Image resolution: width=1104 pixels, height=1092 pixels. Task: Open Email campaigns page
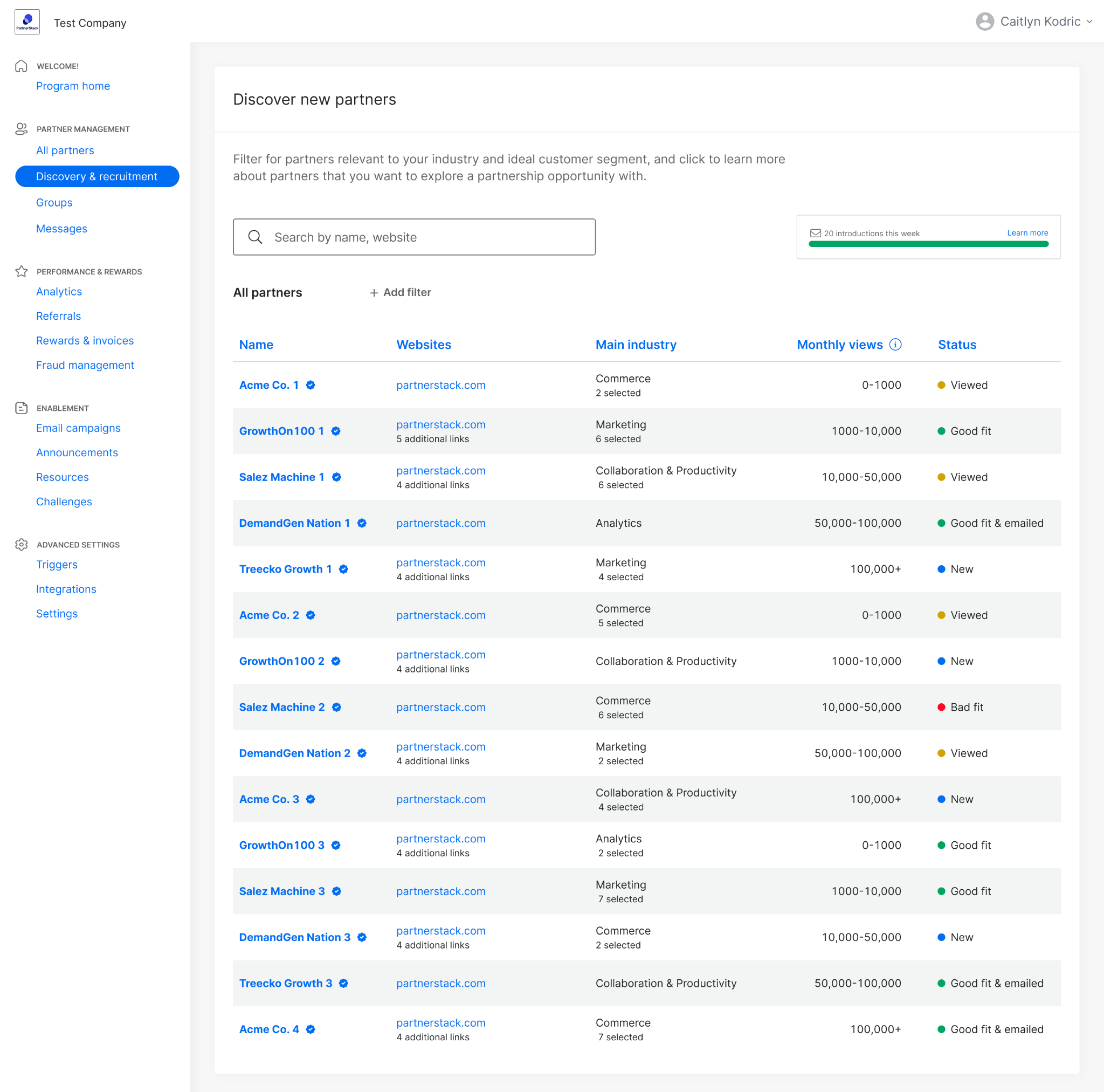point(78,428)
